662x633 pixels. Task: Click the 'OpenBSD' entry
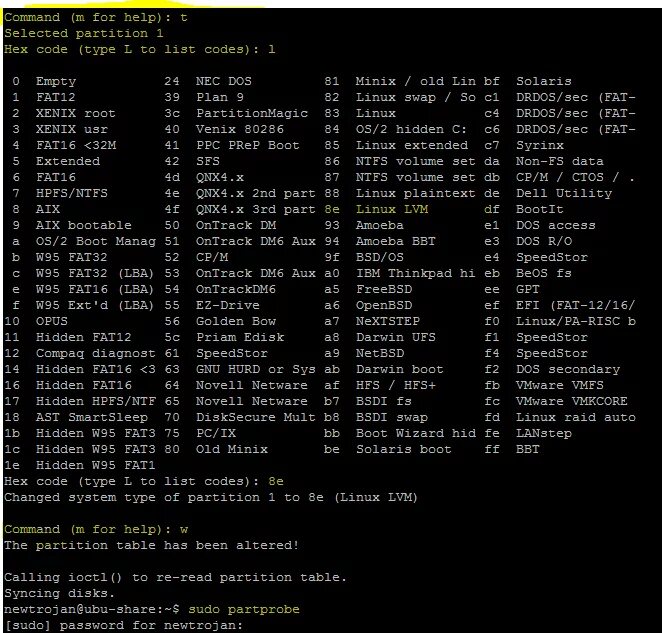(384, 305)
